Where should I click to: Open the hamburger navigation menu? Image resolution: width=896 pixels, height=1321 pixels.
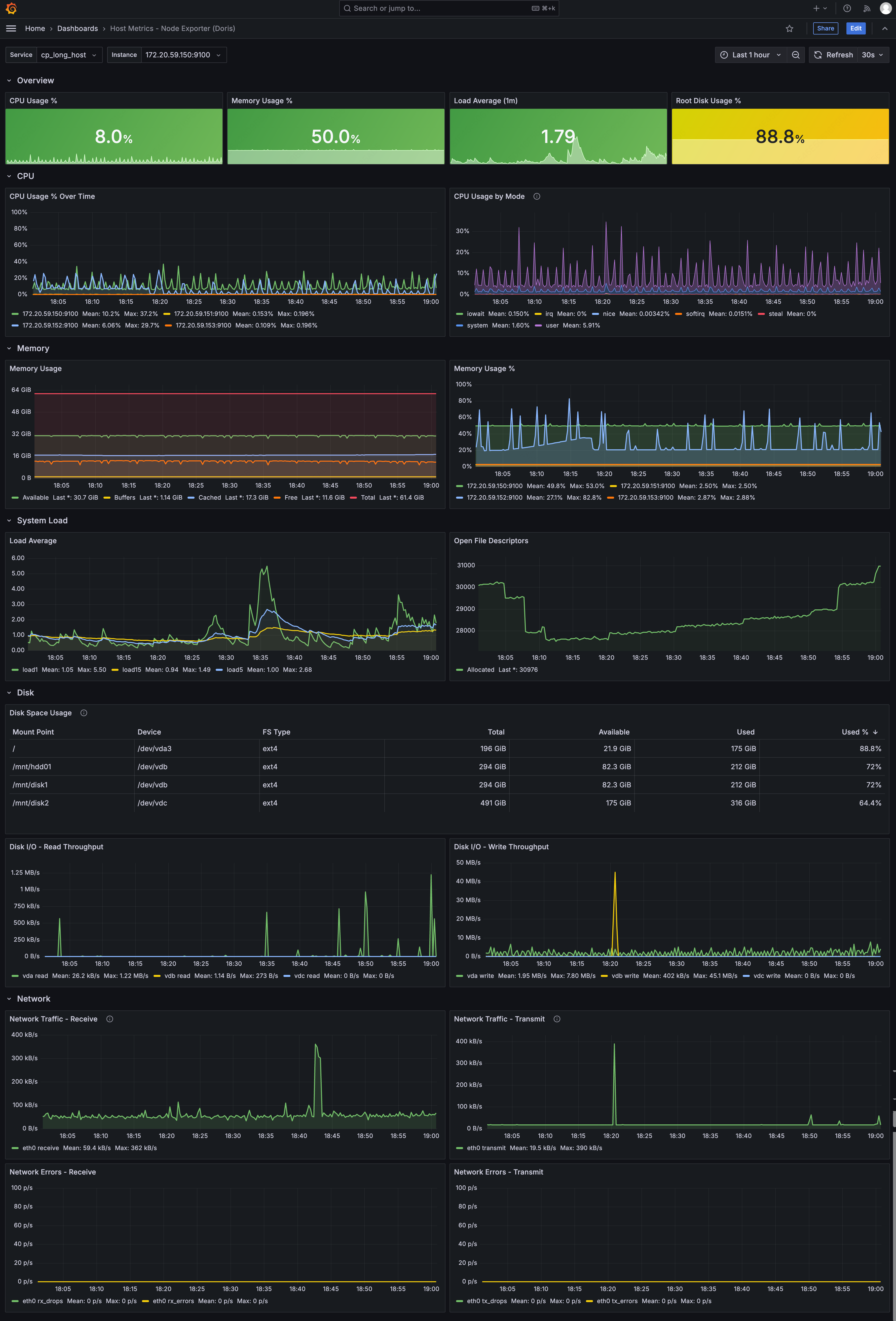[x=11, y=28]
